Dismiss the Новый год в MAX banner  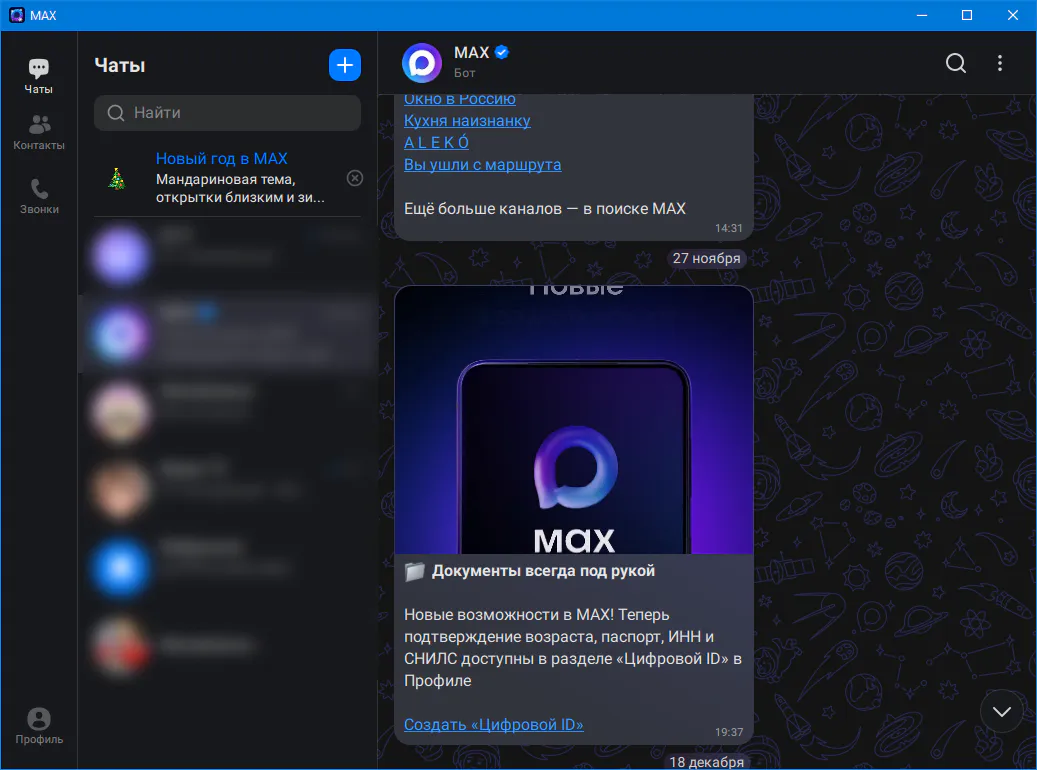(355, 178)
